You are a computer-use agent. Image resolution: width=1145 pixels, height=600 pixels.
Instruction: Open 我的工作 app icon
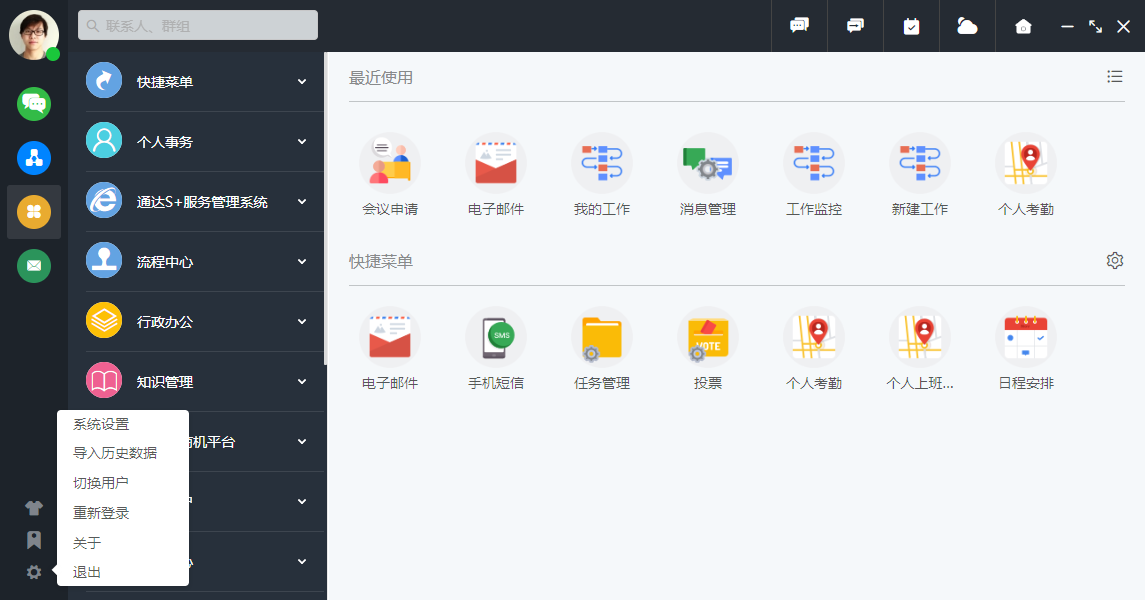pos(602,164)
